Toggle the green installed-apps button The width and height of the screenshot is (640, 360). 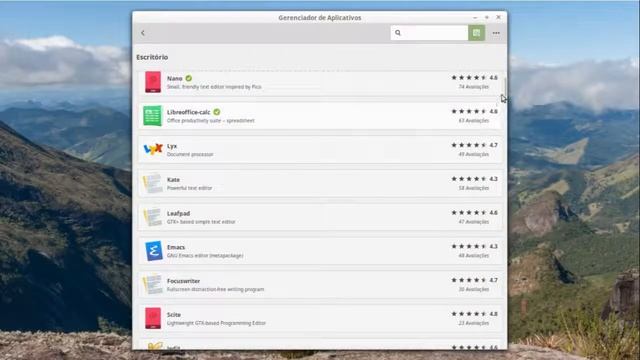tap(476, 33)
